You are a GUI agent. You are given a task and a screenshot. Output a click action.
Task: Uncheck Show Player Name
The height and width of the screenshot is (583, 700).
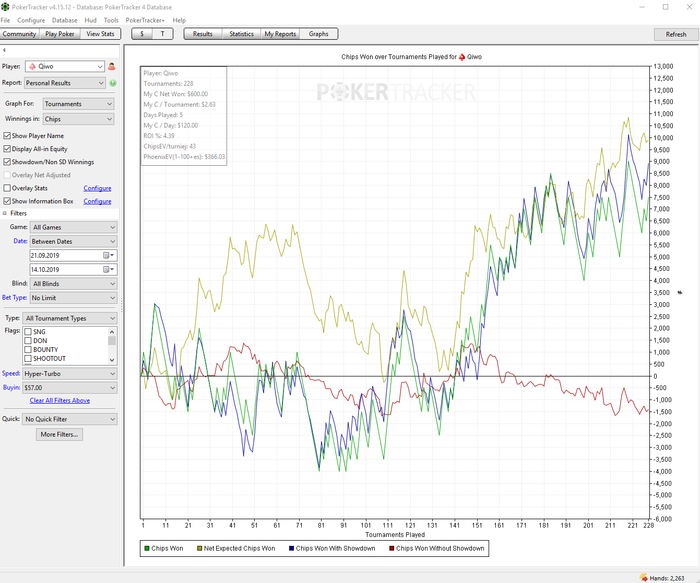(x=8, y=136)
